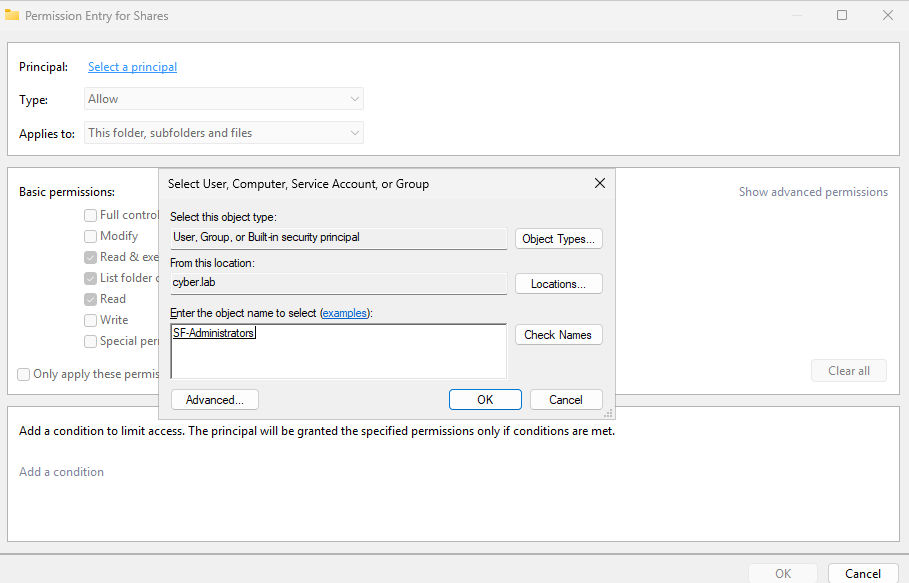Click Show advanced permissions link
This screenshot has height=583, width=909.
pos(813,192)
